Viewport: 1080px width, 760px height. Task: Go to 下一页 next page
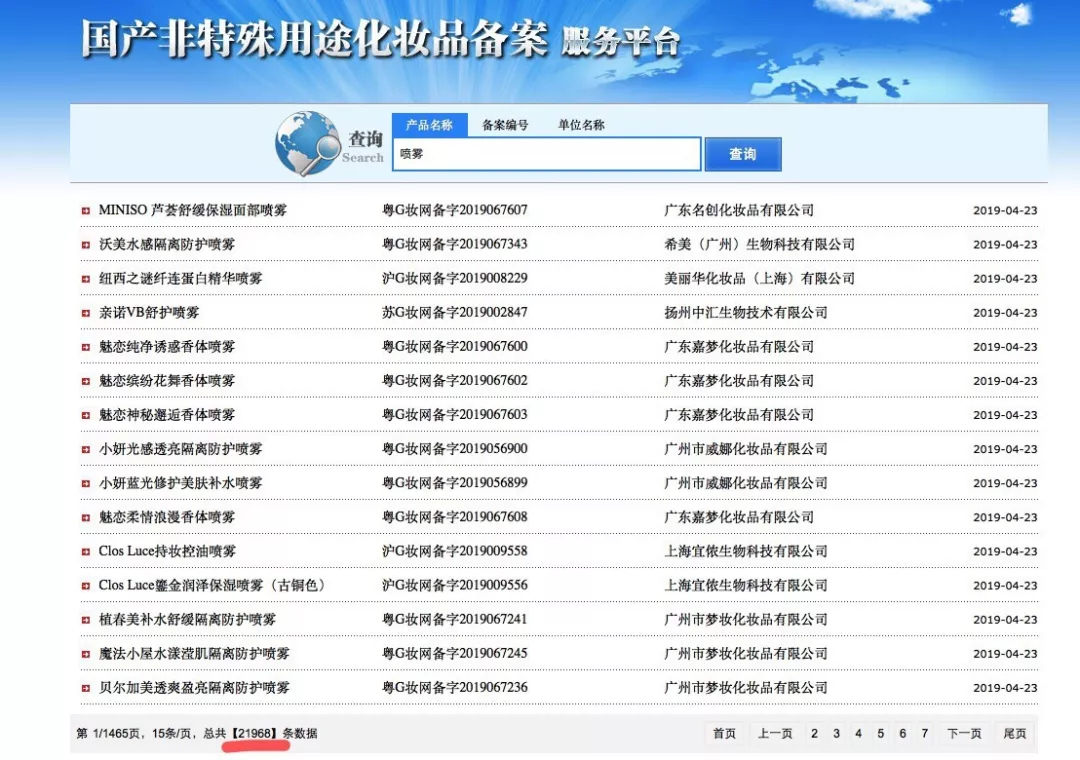(x=964, y=733)
